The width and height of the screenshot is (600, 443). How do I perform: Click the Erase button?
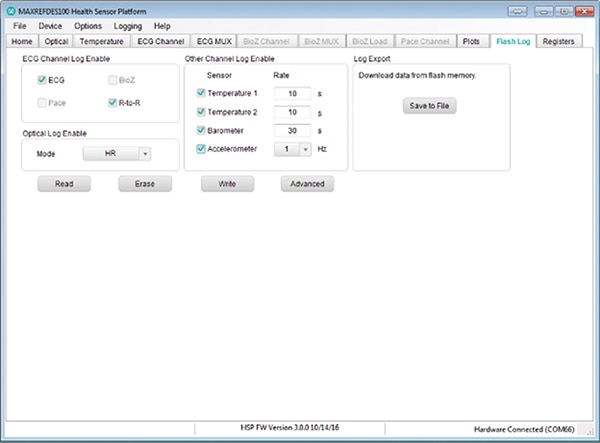144,185
